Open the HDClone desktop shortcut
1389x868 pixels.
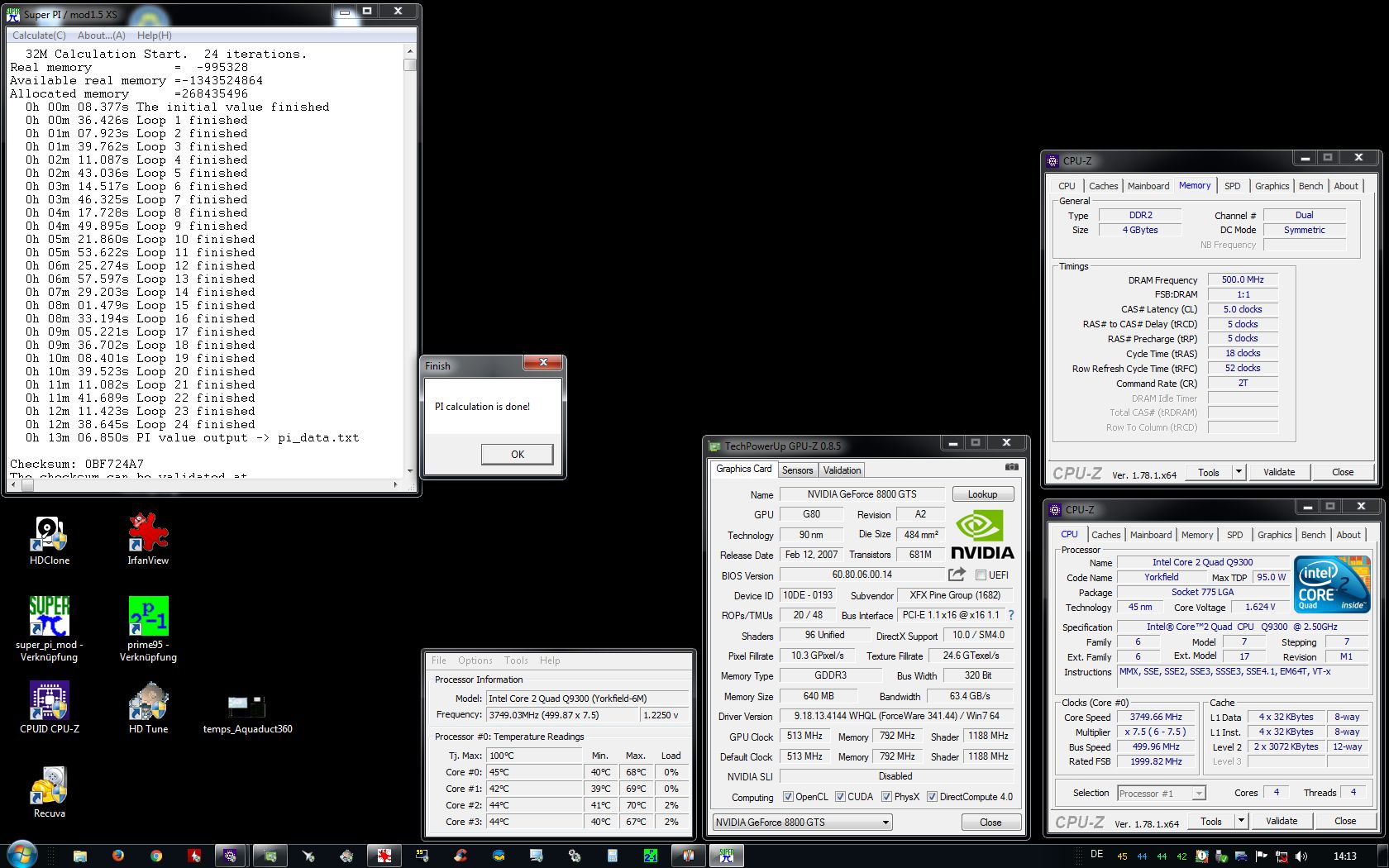coord(49,541)
